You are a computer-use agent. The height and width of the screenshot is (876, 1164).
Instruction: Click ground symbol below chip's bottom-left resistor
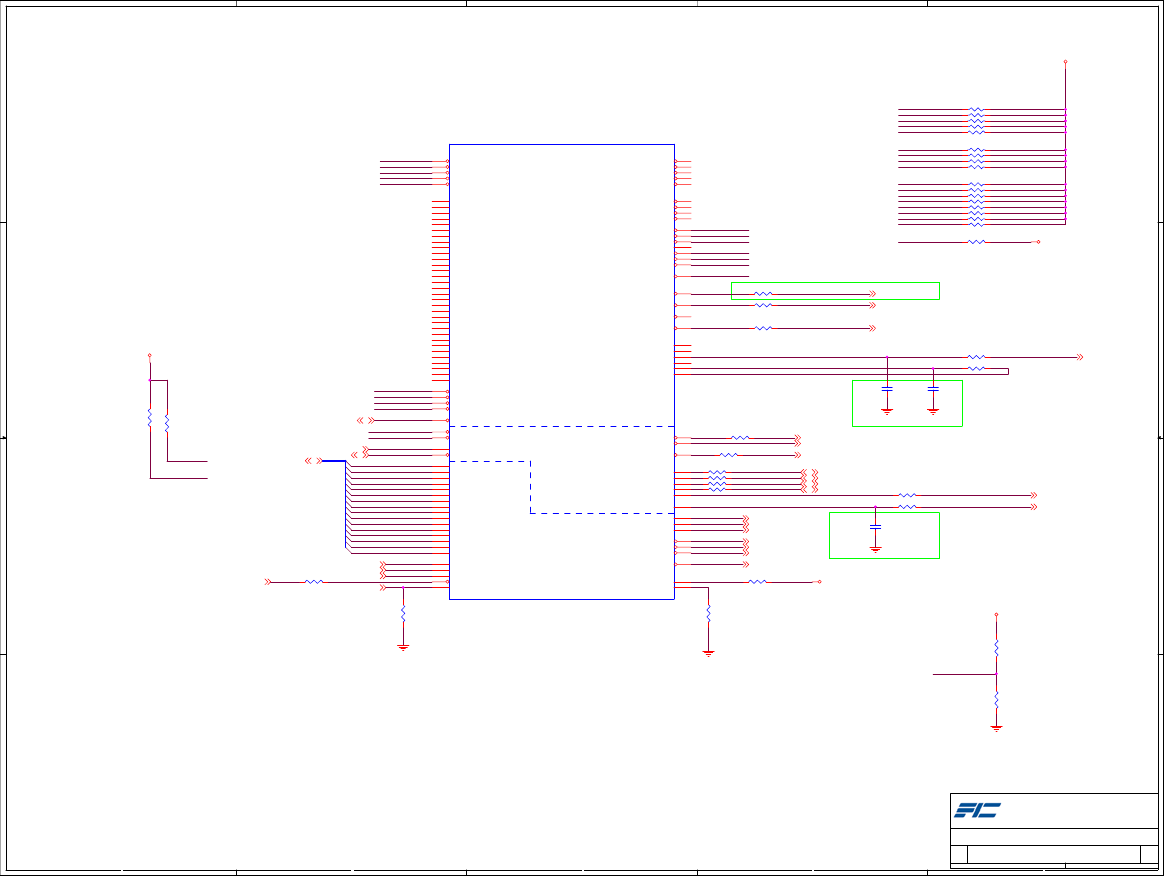pyautogui.click(x=403, y=648)
